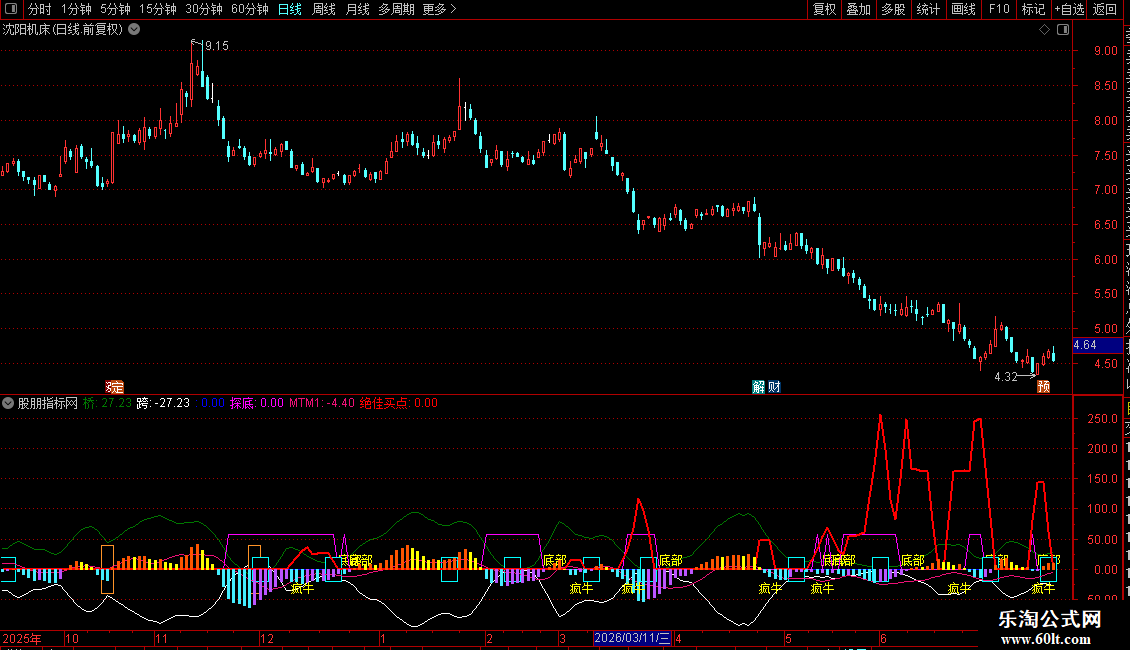Click the 预 forecast marker near latest candle
The image size is (1130, 650).
pyautogui.click(x=1044, y=387)
